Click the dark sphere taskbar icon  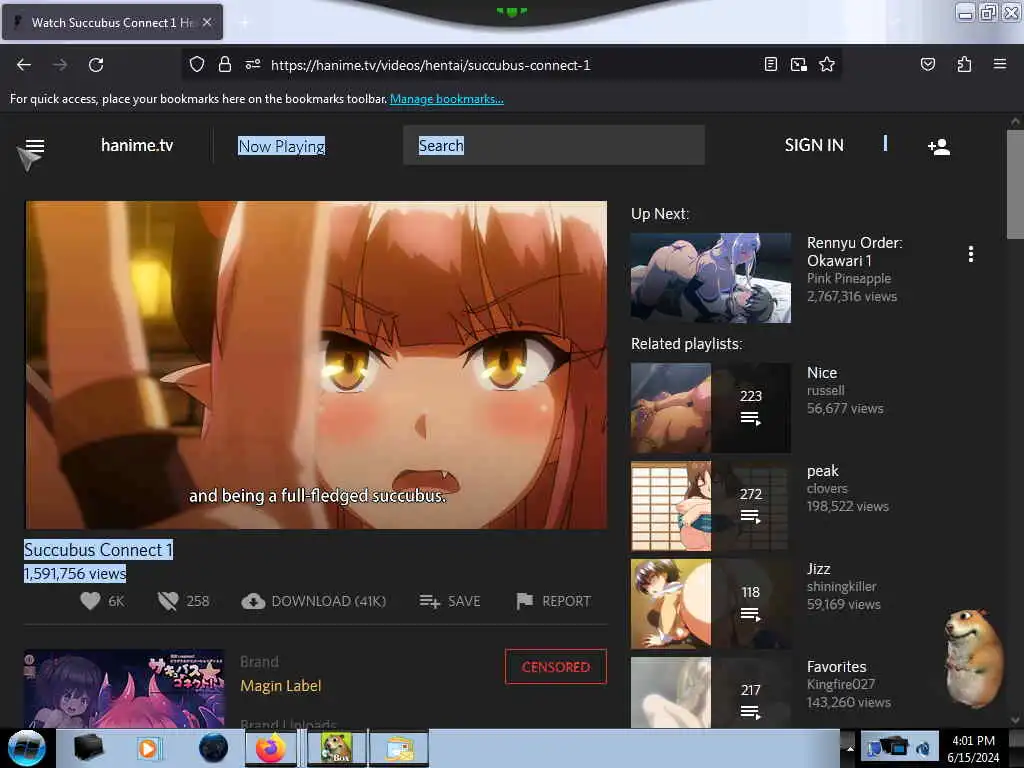click(x=213, y=748)
